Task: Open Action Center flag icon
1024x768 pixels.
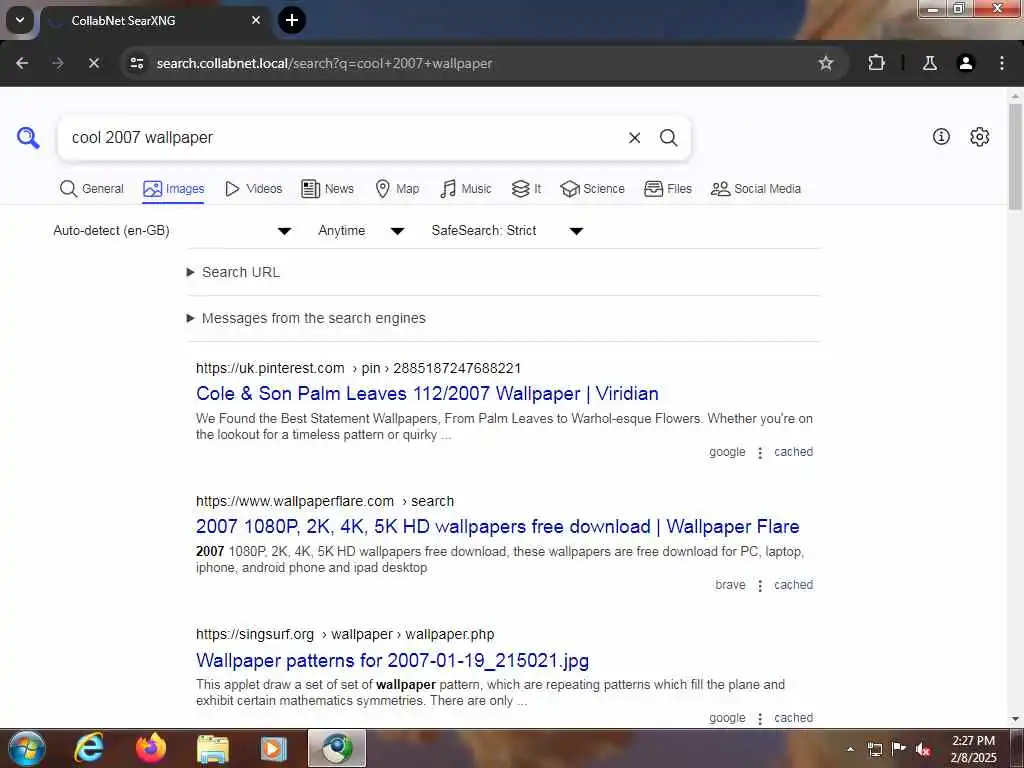Action: (x=899, y=748)
